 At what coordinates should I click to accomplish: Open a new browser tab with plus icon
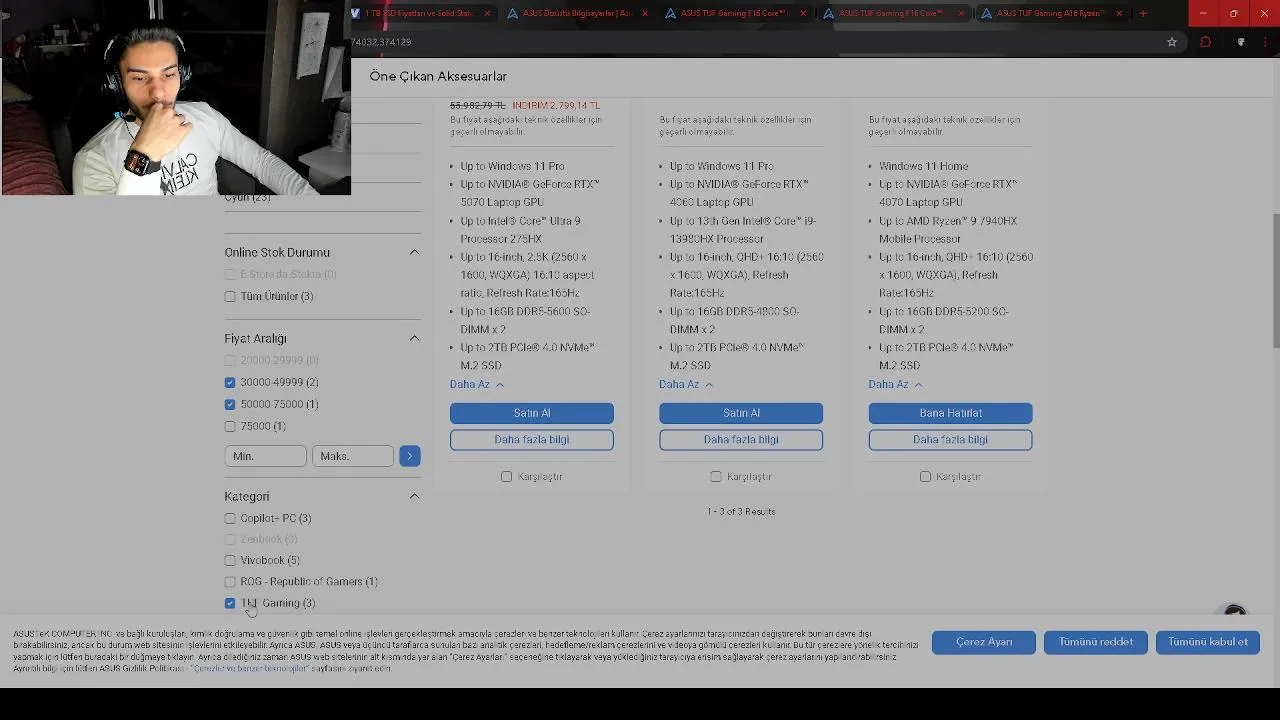(1143, 13)
